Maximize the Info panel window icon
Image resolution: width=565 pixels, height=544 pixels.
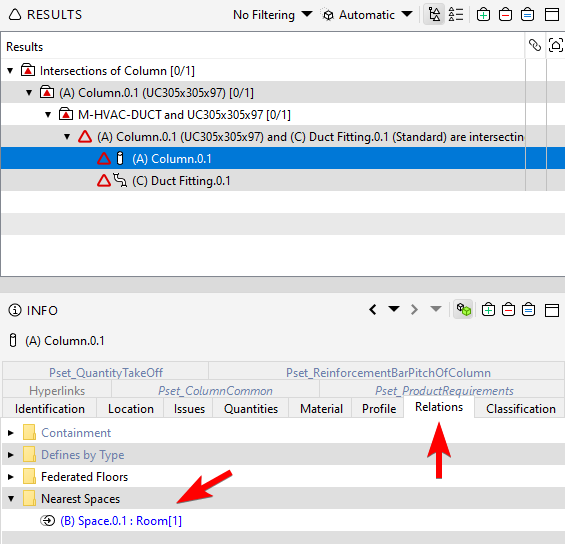pos(552,310)
